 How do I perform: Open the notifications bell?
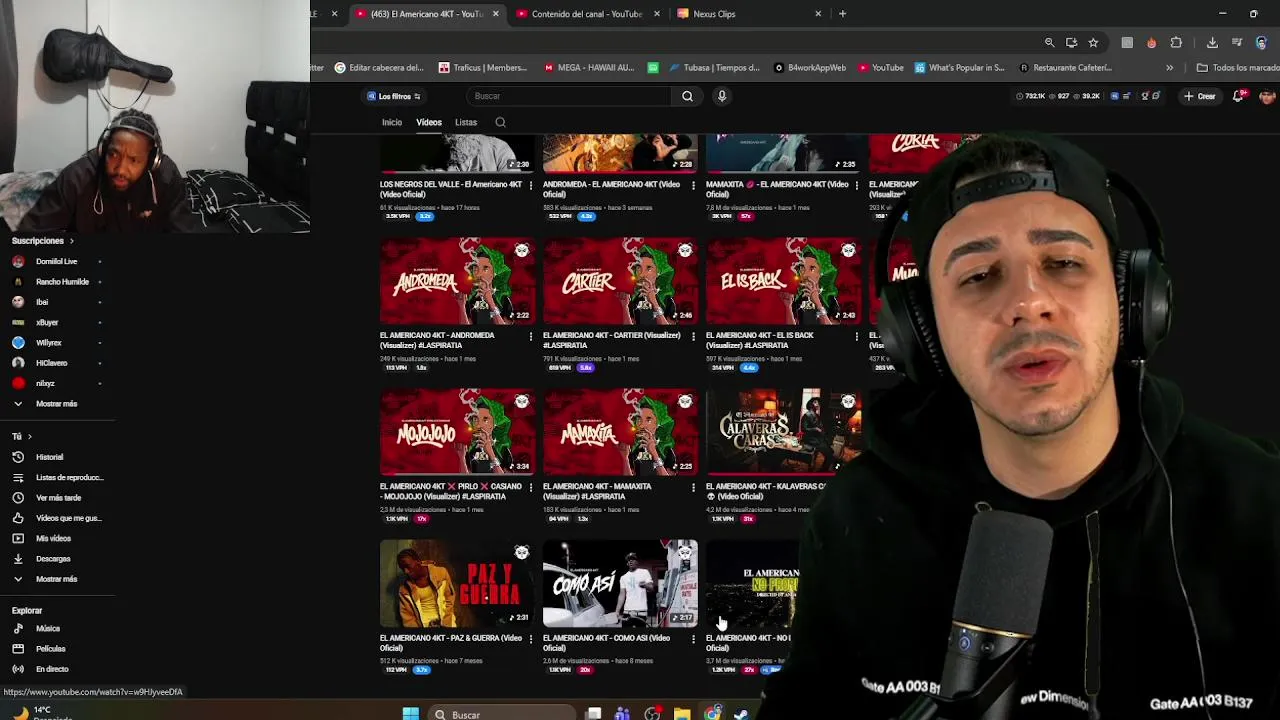1238,96
